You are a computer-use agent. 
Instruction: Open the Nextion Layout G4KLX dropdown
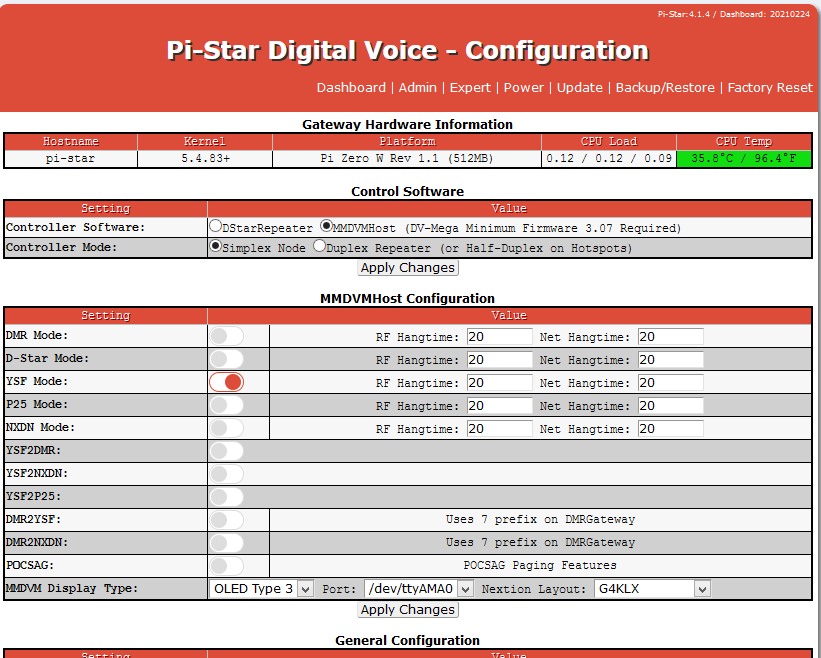coord(652,589)
